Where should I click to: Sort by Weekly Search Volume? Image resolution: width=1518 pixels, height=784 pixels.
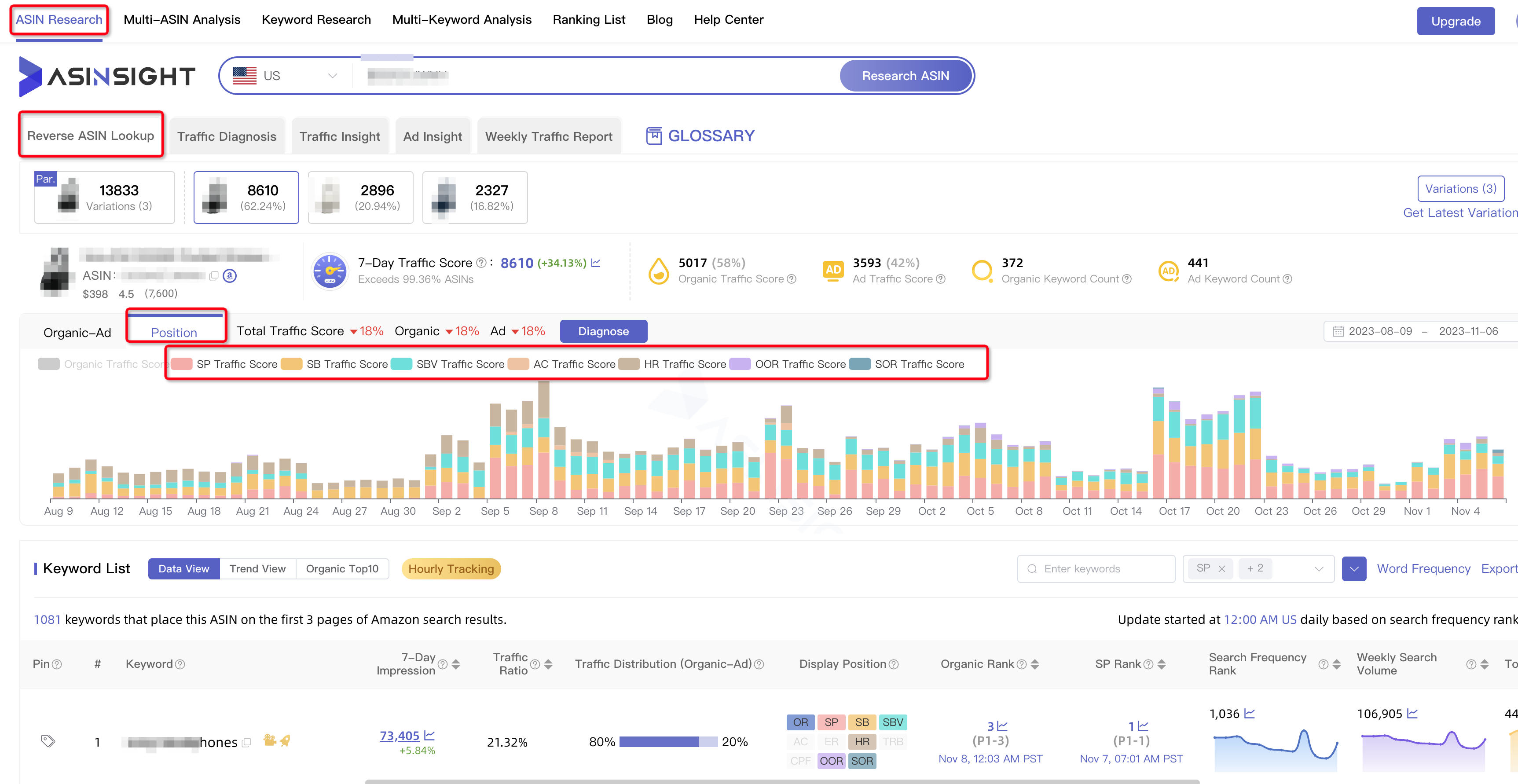1485,664
